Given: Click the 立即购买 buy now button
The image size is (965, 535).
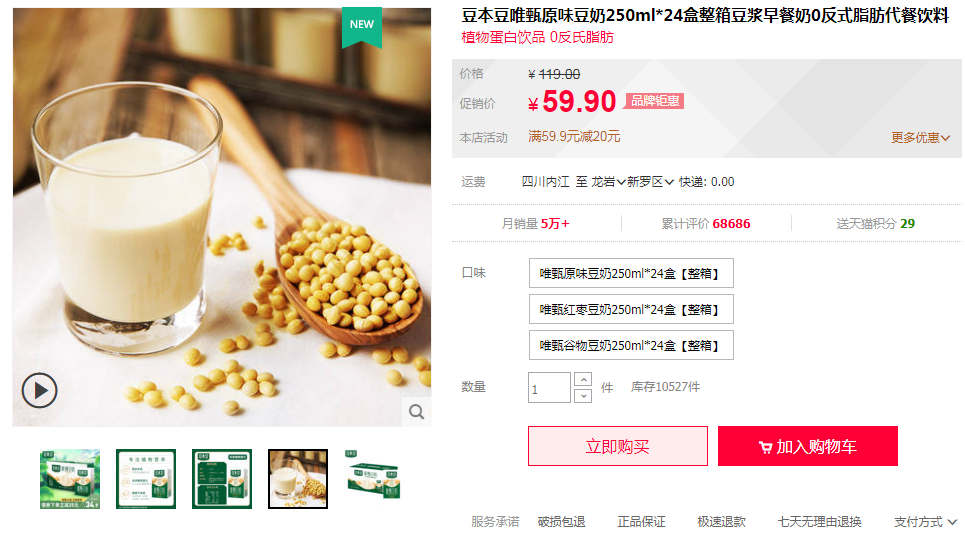Looking at the screenshot, I should point(618,446).
